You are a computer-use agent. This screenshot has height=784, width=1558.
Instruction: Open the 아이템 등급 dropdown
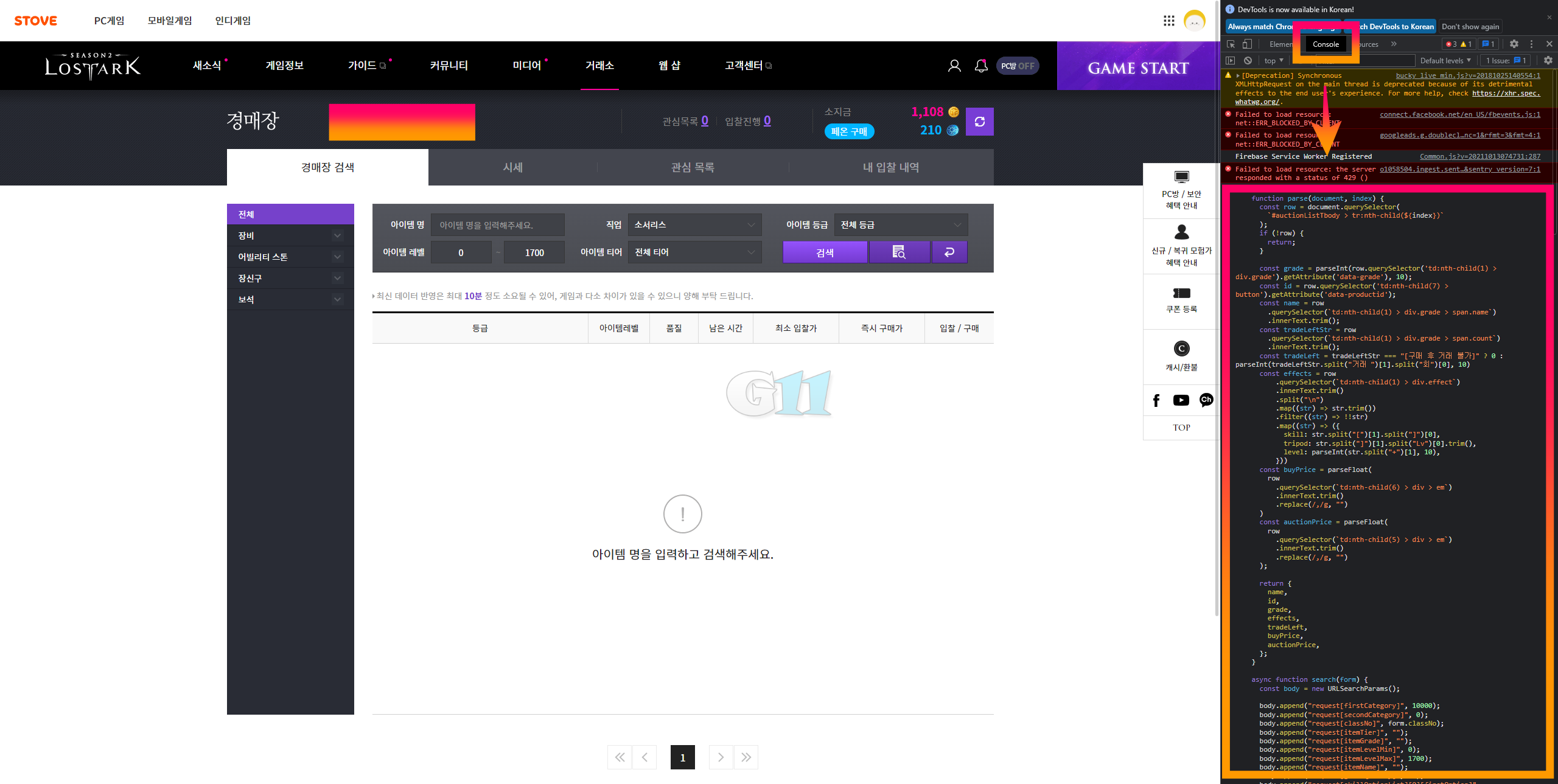pos(901,225)
